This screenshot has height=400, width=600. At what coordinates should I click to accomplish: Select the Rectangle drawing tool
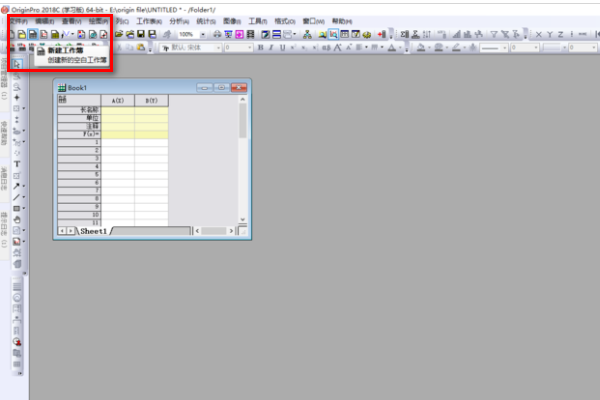[16, 208]
